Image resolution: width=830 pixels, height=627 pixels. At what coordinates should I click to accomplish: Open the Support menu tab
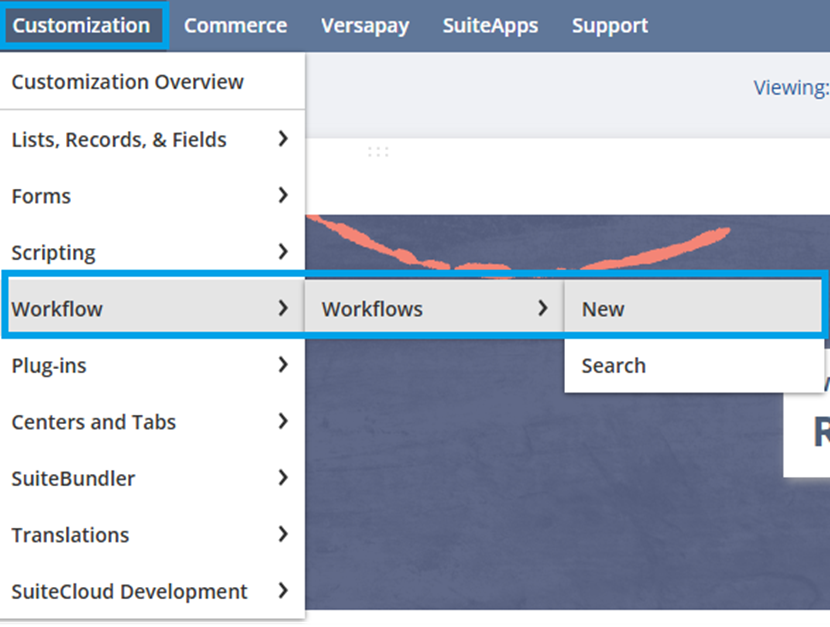click(610, 25)
